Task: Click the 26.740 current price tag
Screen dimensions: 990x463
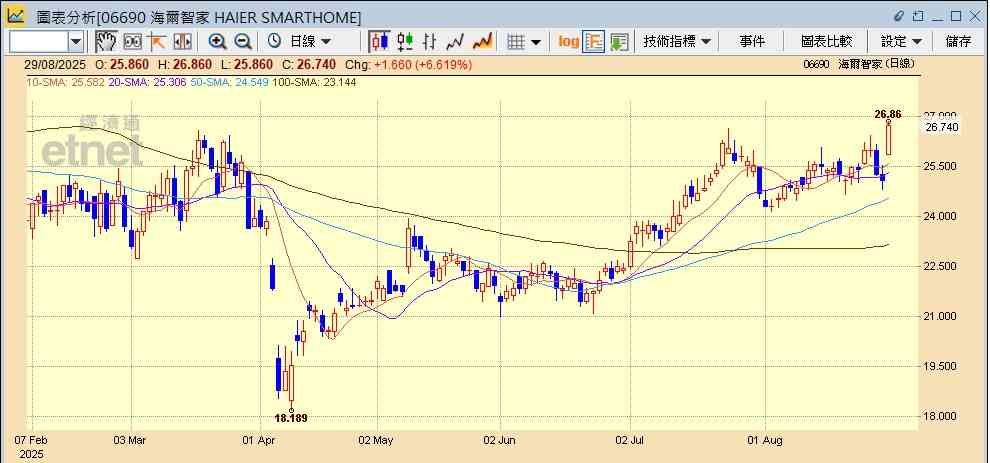Action: [x=942, y=127]
